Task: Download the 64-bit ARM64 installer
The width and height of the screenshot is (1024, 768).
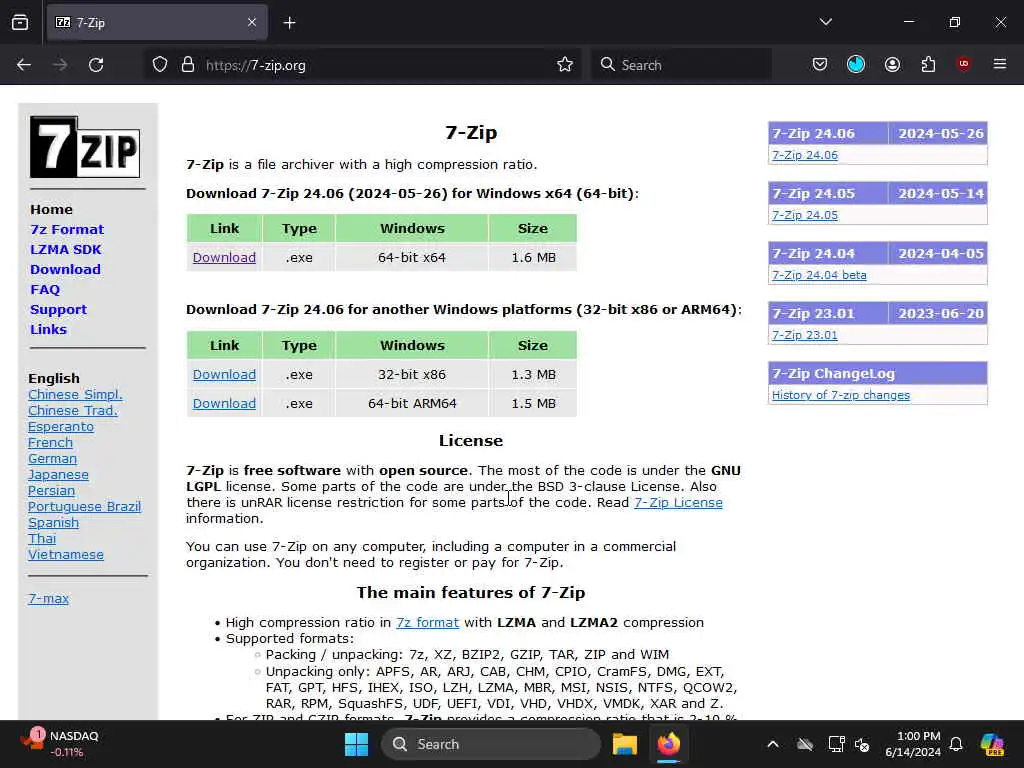Action: pos(224,403)
